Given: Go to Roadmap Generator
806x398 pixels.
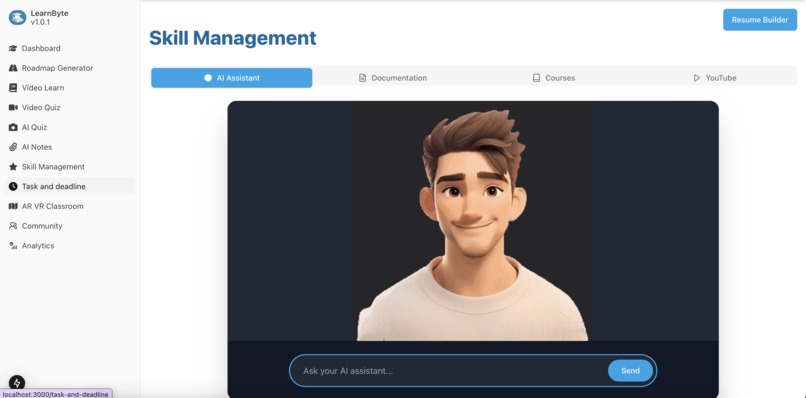Looking at the screenshot, I should (70, 68).
